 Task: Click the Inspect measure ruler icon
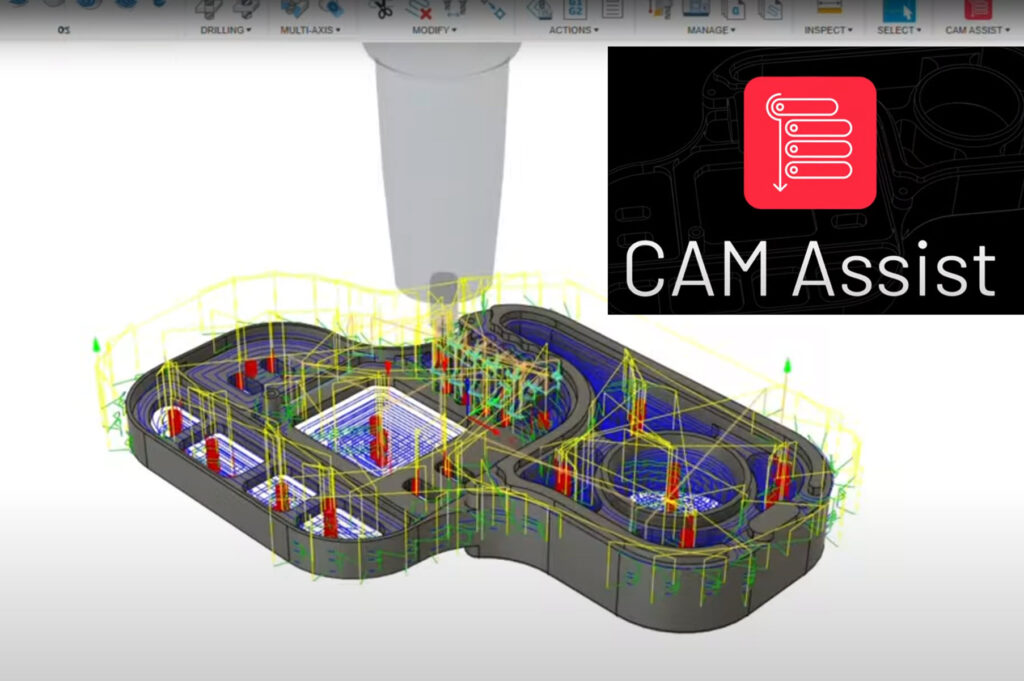click(x=829, y=8)
